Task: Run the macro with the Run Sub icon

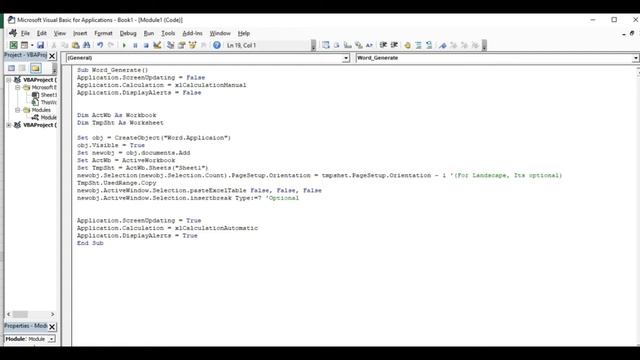Action: (124, 45)
